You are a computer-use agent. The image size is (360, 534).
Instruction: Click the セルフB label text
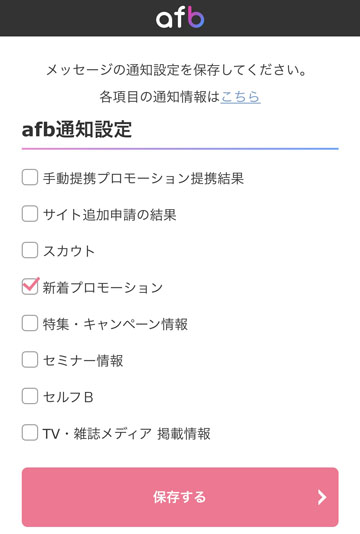coord(68,397)
